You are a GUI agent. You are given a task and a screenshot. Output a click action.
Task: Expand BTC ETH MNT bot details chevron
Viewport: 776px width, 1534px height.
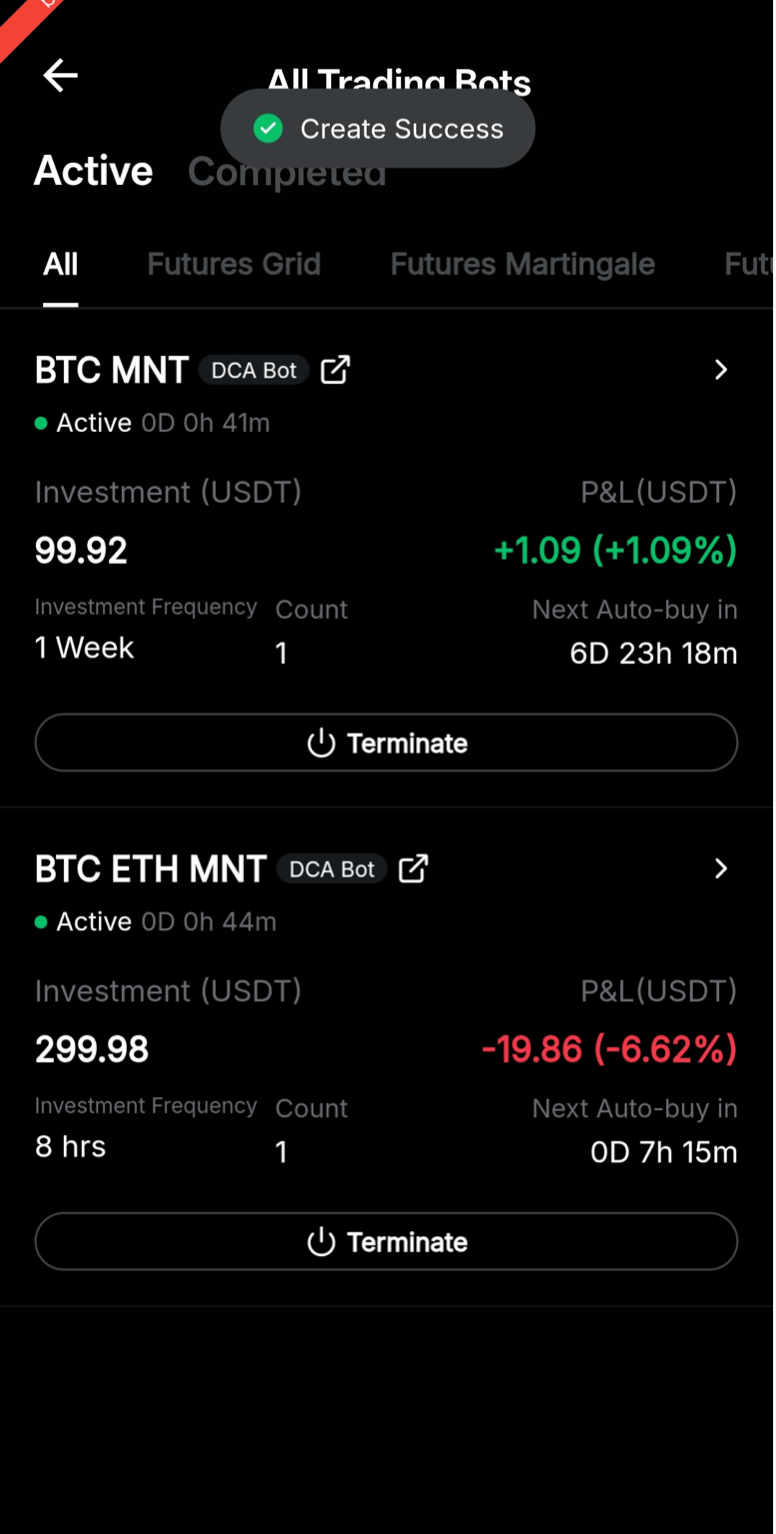[x=721, y=869]
